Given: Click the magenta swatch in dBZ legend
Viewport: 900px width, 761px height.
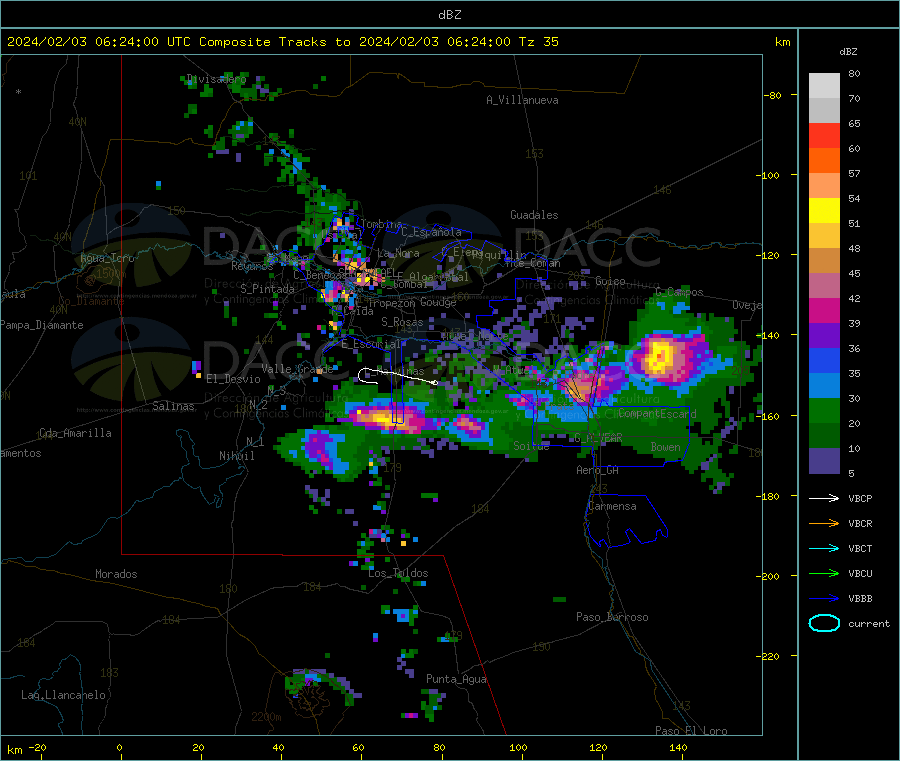Looking at the screenshot, I should pyautogui.click(x=824, y=310).
